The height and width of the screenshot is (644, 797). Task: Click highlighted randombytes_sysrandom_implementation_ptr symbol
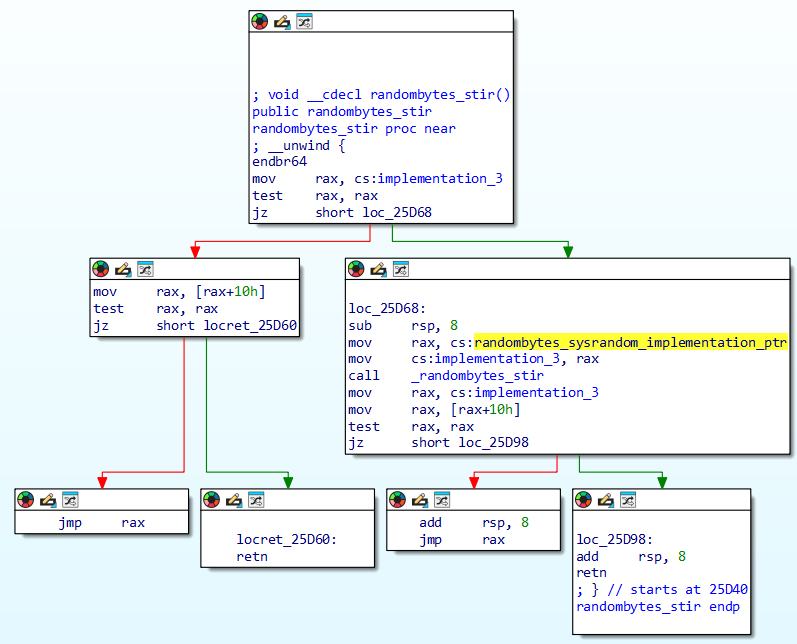coord(631,343)
